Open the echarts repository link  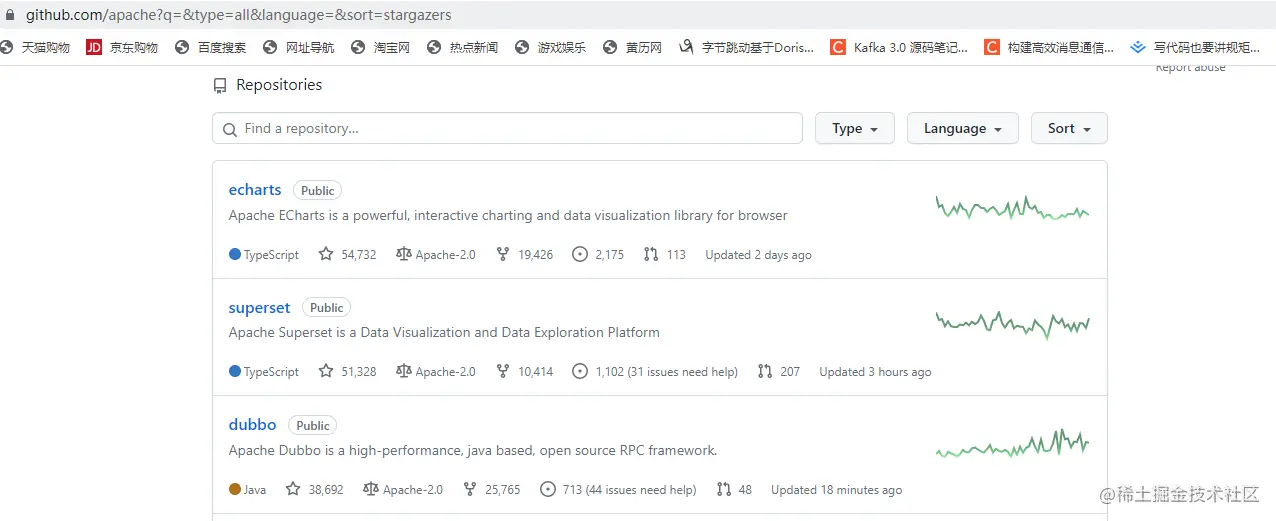click(x=255, y=190)
